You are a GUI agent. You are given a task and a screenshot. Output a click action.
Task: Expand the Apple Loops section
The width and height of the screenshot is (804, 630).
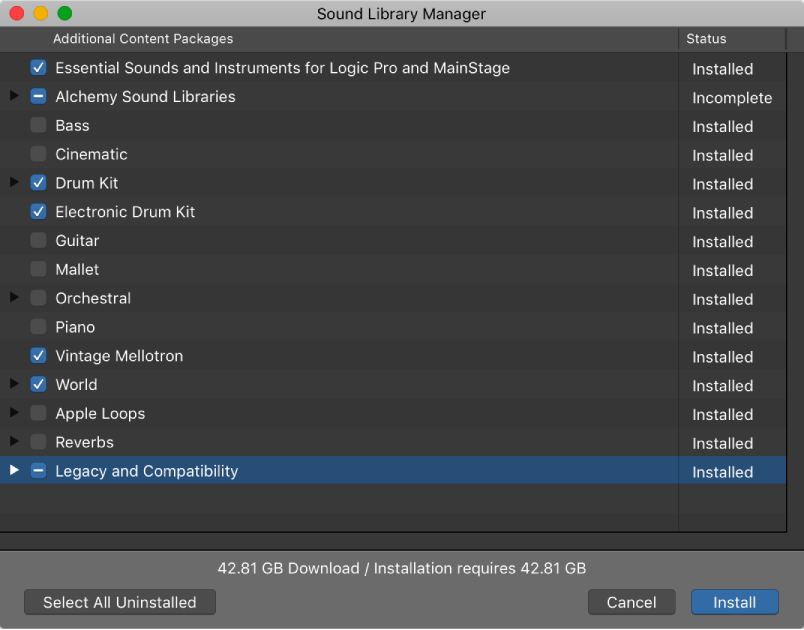pyautogui.click(x=14, y=414)
